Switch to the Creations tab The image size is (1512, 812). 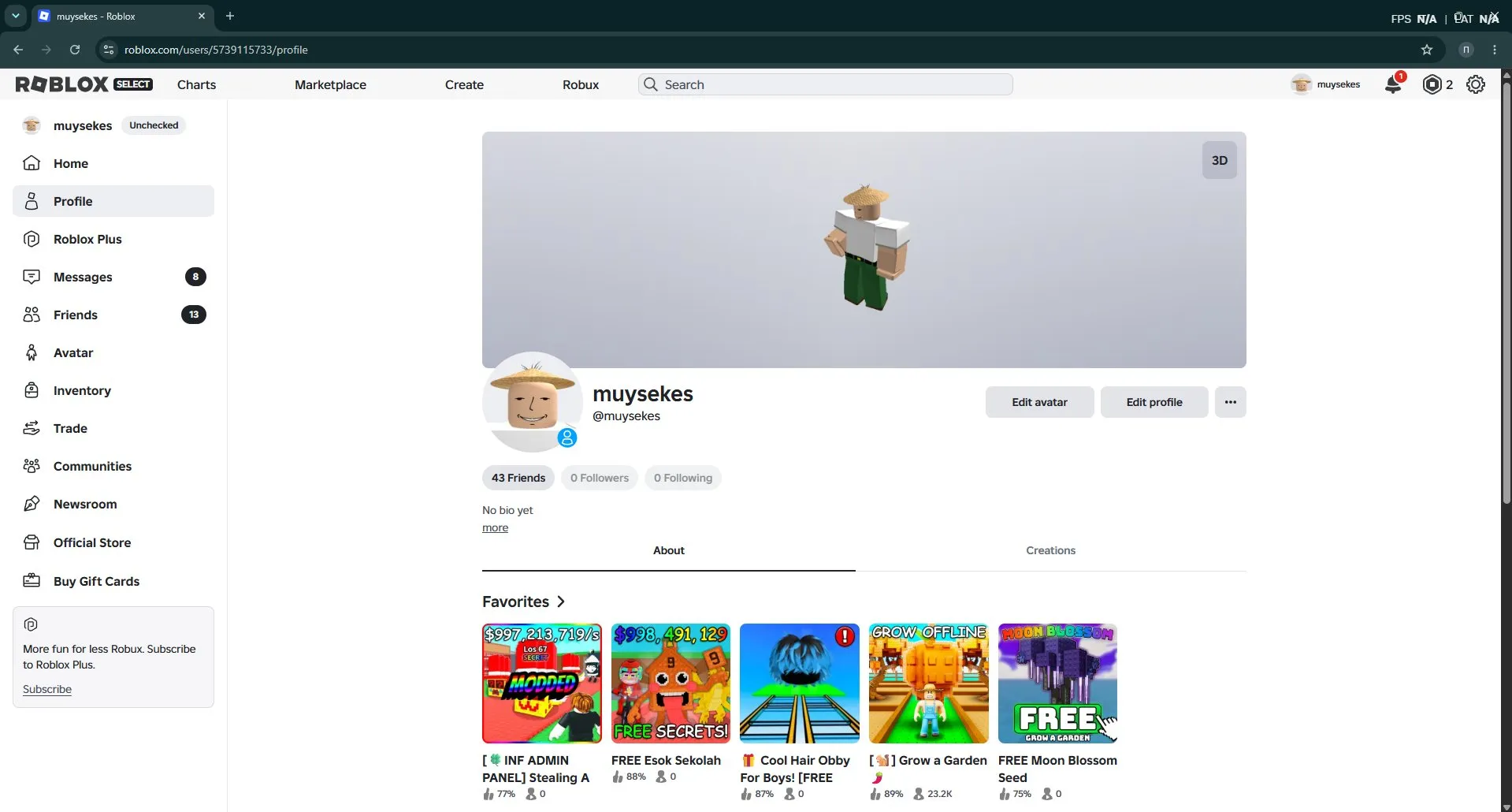click(x=1050, y=550)
